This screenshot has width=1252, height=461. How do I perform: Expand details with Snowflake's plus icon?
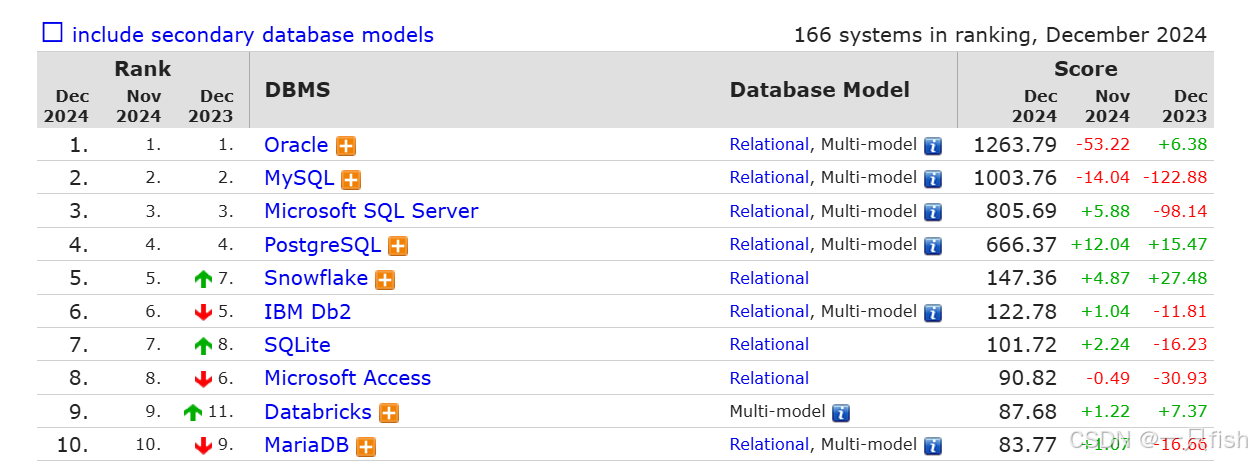click(385, 280)
